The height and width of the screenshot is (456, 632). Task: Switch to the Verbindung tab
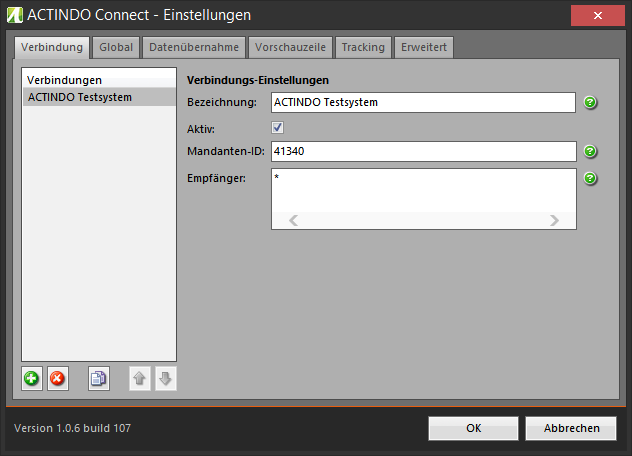click(x=52, y=47)
